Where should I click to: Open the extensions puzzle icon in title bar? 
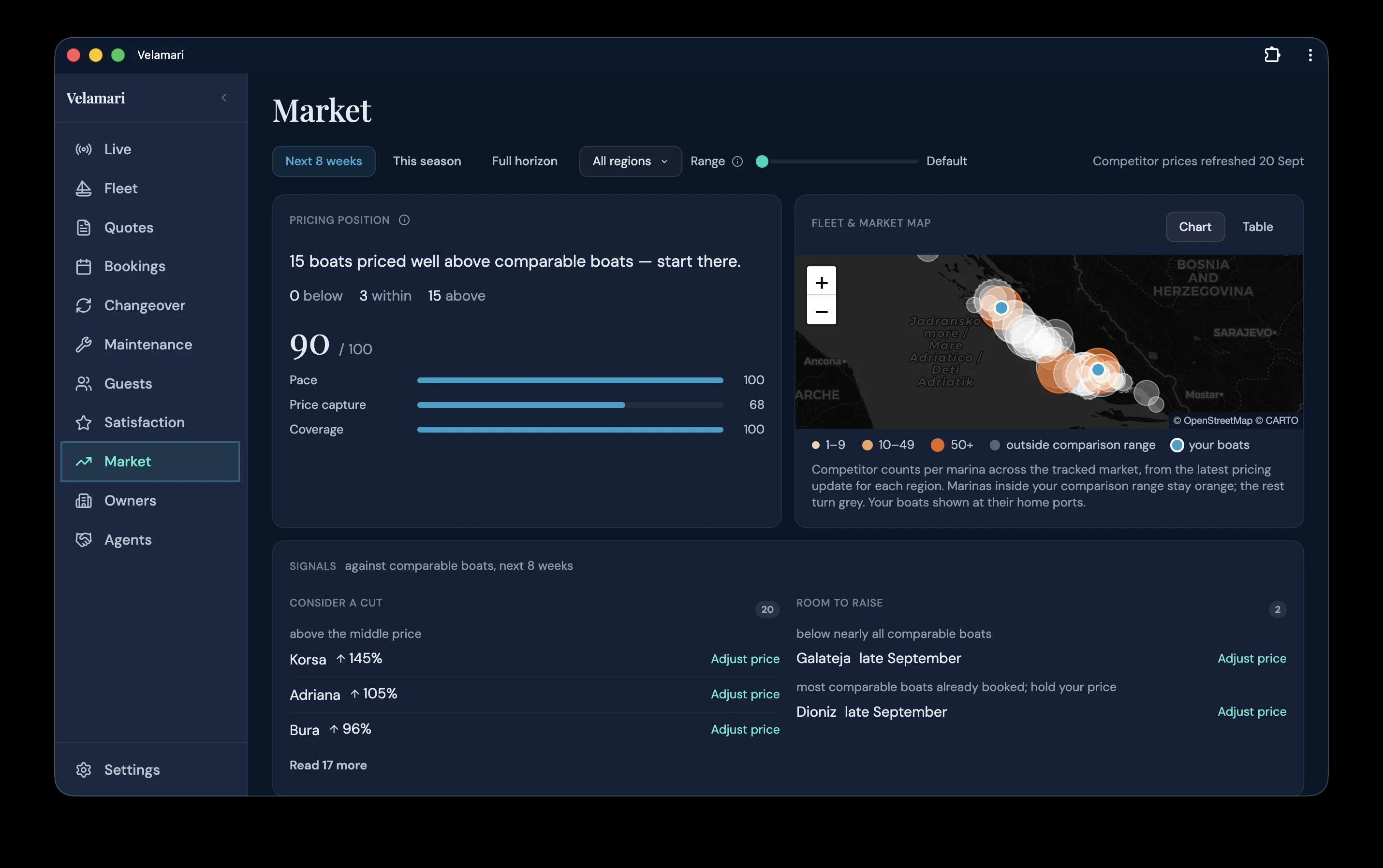click(x=1272, y=55)
